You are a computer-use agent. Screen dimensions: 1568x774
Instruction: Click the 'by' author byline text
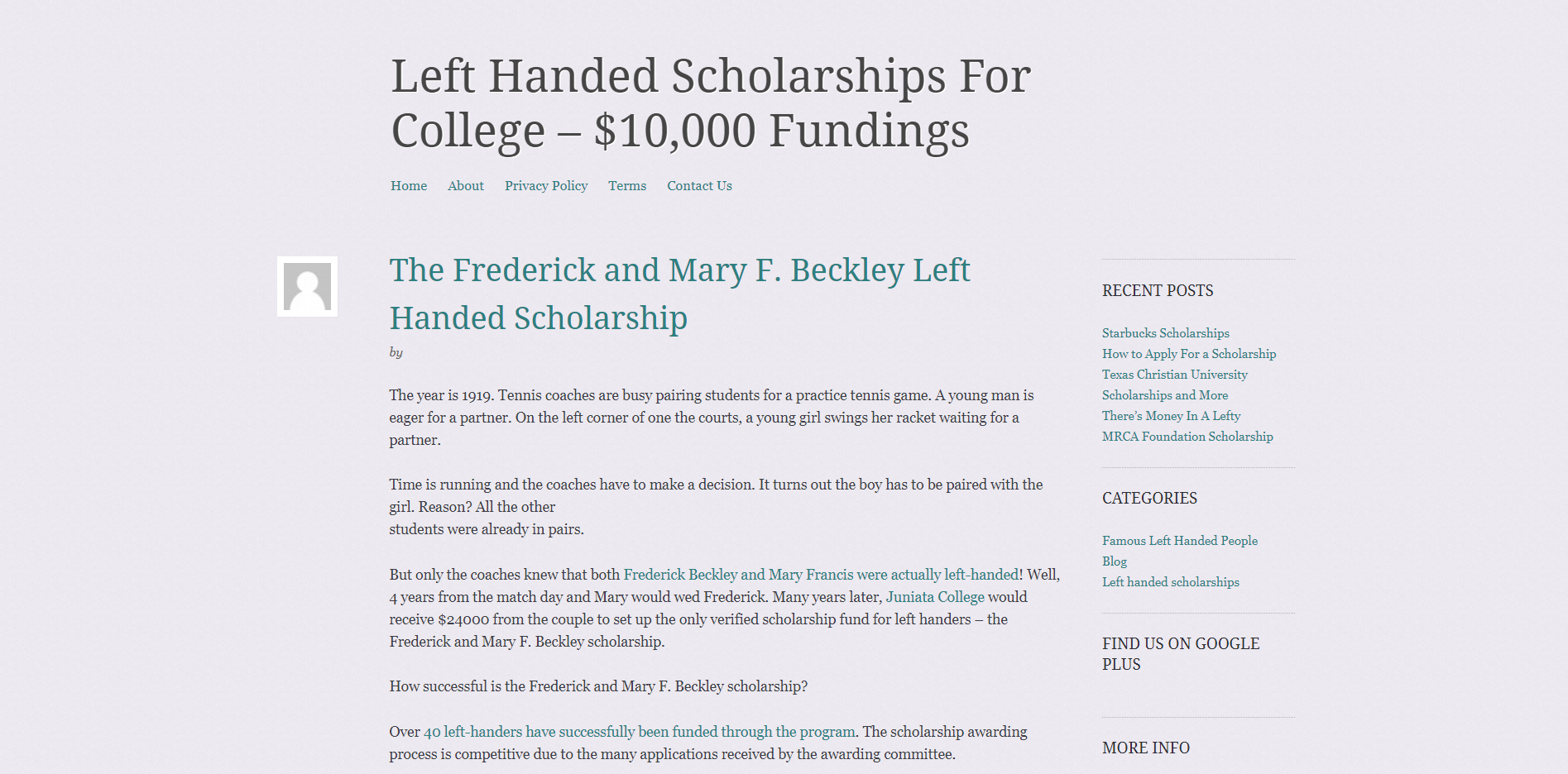[396, 353]
